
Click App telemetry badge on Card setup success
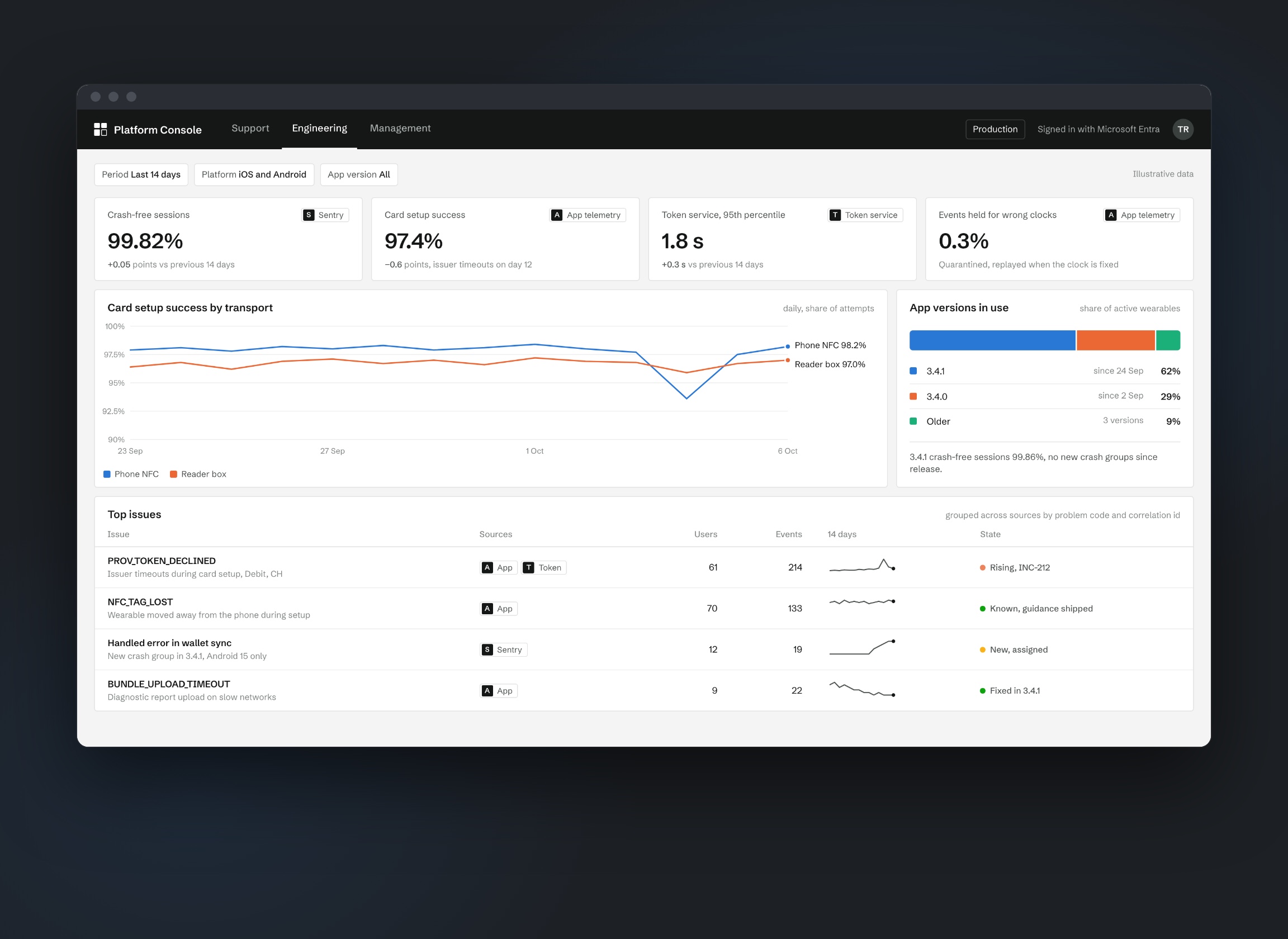pos(588,215)
